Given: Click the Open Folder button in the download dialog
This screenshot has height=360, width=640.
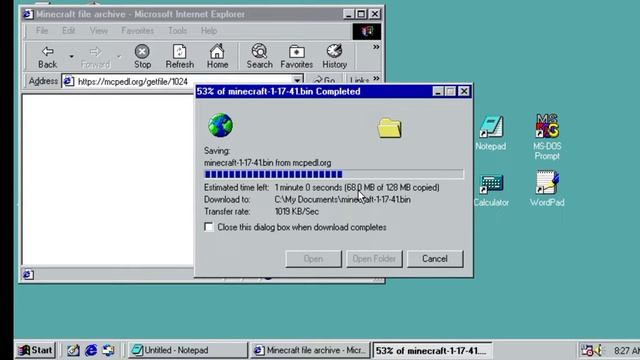Looking at the screenshot, I should coord(374,259).
